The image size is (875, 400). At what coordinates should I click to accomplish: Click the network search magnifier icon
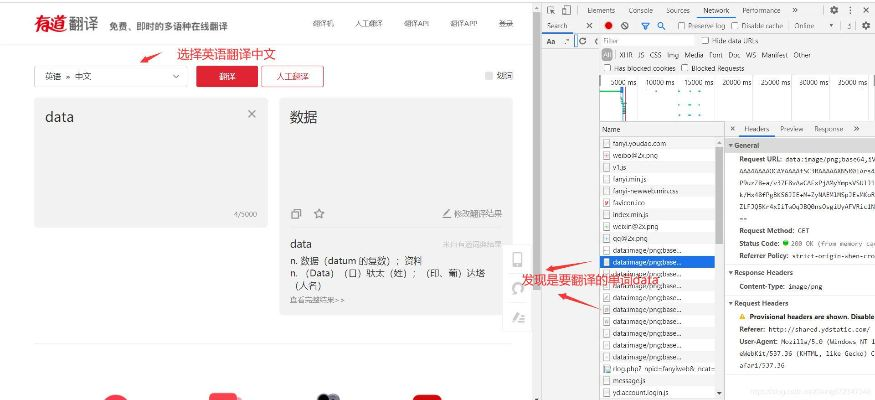[x=661, y=26]
